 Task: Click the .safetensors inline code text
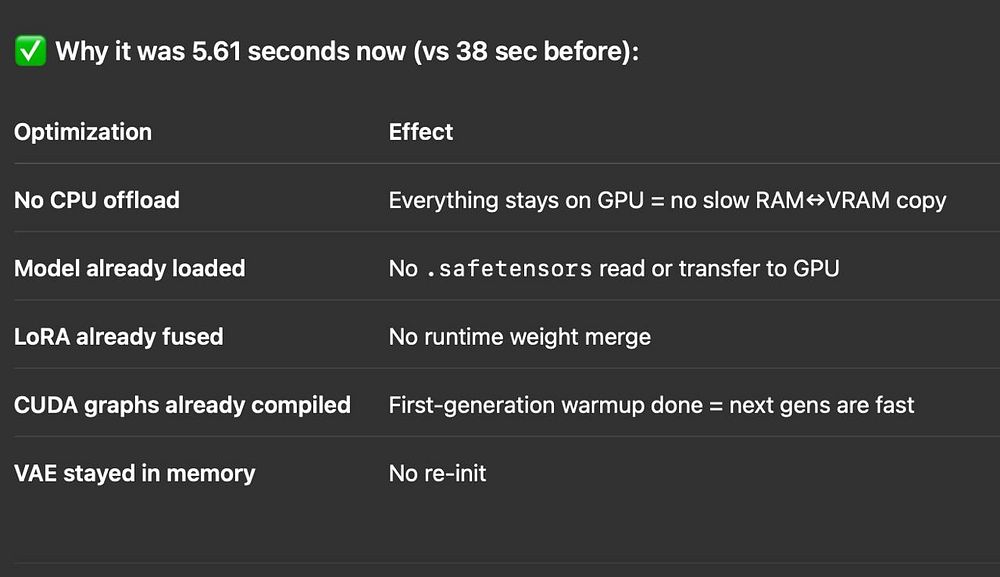point(509,269)
